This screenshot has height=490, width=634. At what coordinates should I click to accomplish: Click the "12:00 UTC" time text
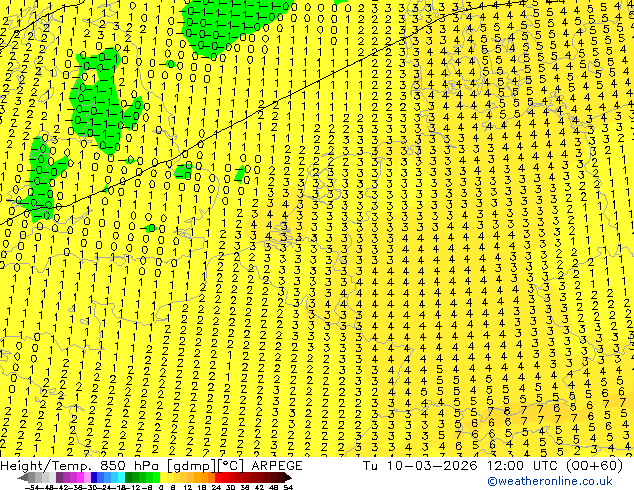point(524,465)
